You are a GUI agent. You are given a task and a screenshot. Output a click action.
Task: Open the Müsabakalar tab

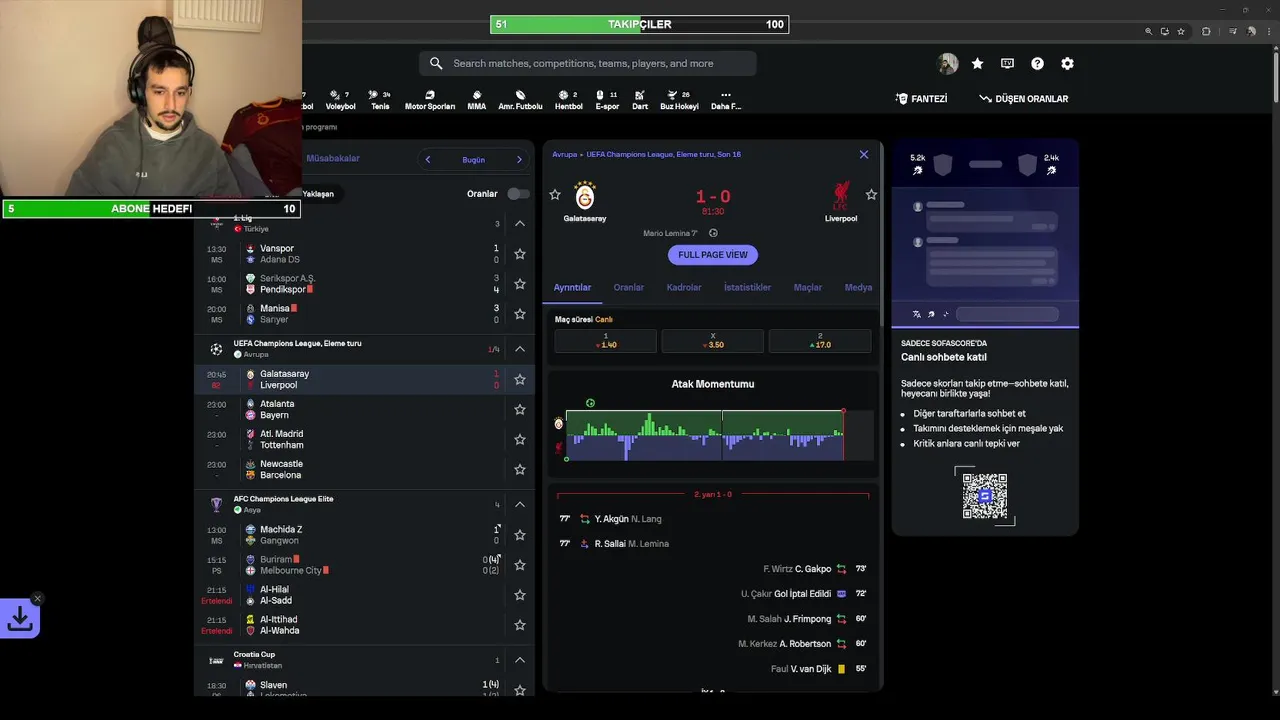332,158
